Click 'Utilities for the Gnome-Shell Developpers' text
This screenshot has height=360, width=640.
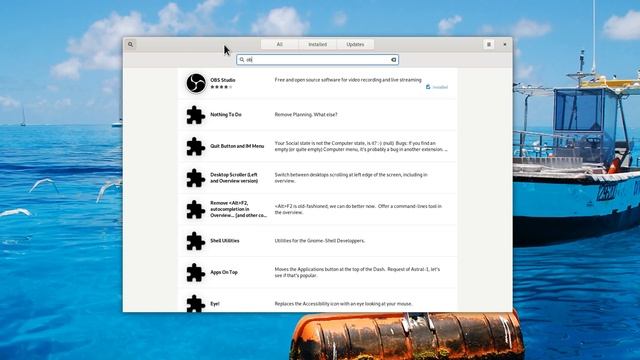320,241
